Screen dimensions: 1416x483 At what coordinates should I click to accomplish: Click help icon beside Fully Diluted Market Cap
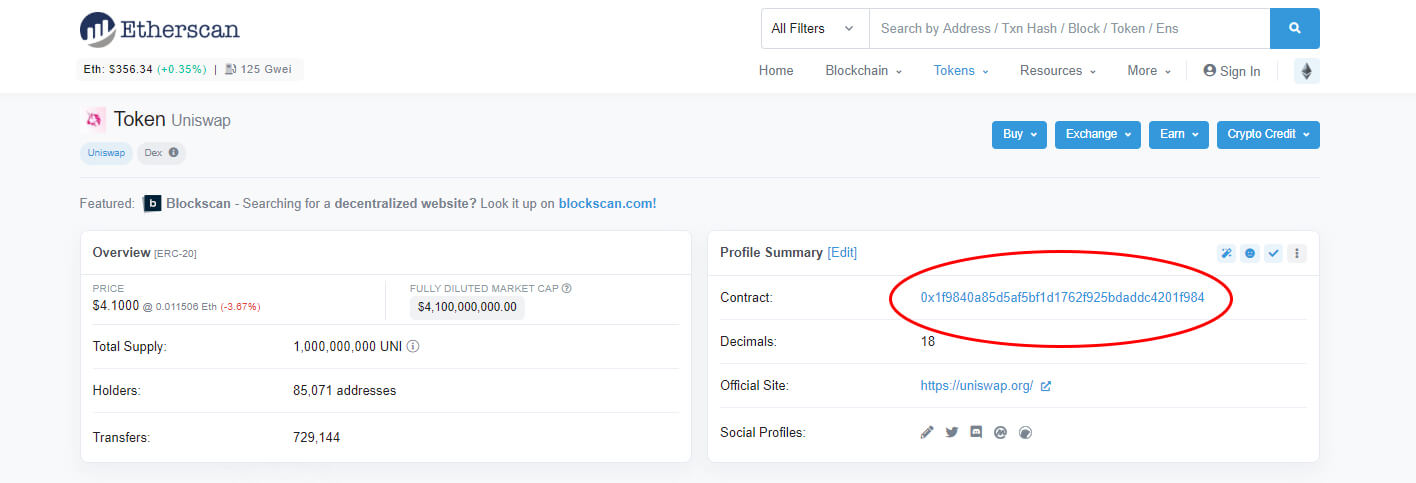point(567,288)
